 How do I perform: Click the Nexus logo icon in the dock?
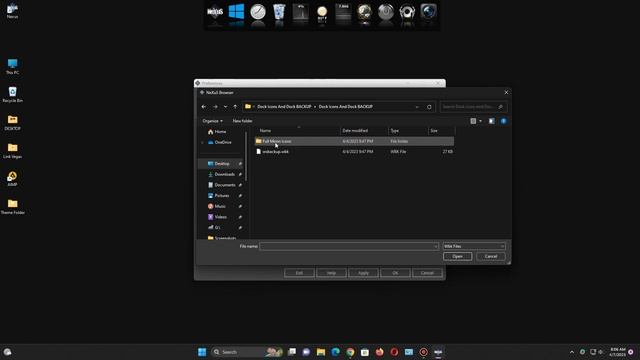tap(215, 12)
